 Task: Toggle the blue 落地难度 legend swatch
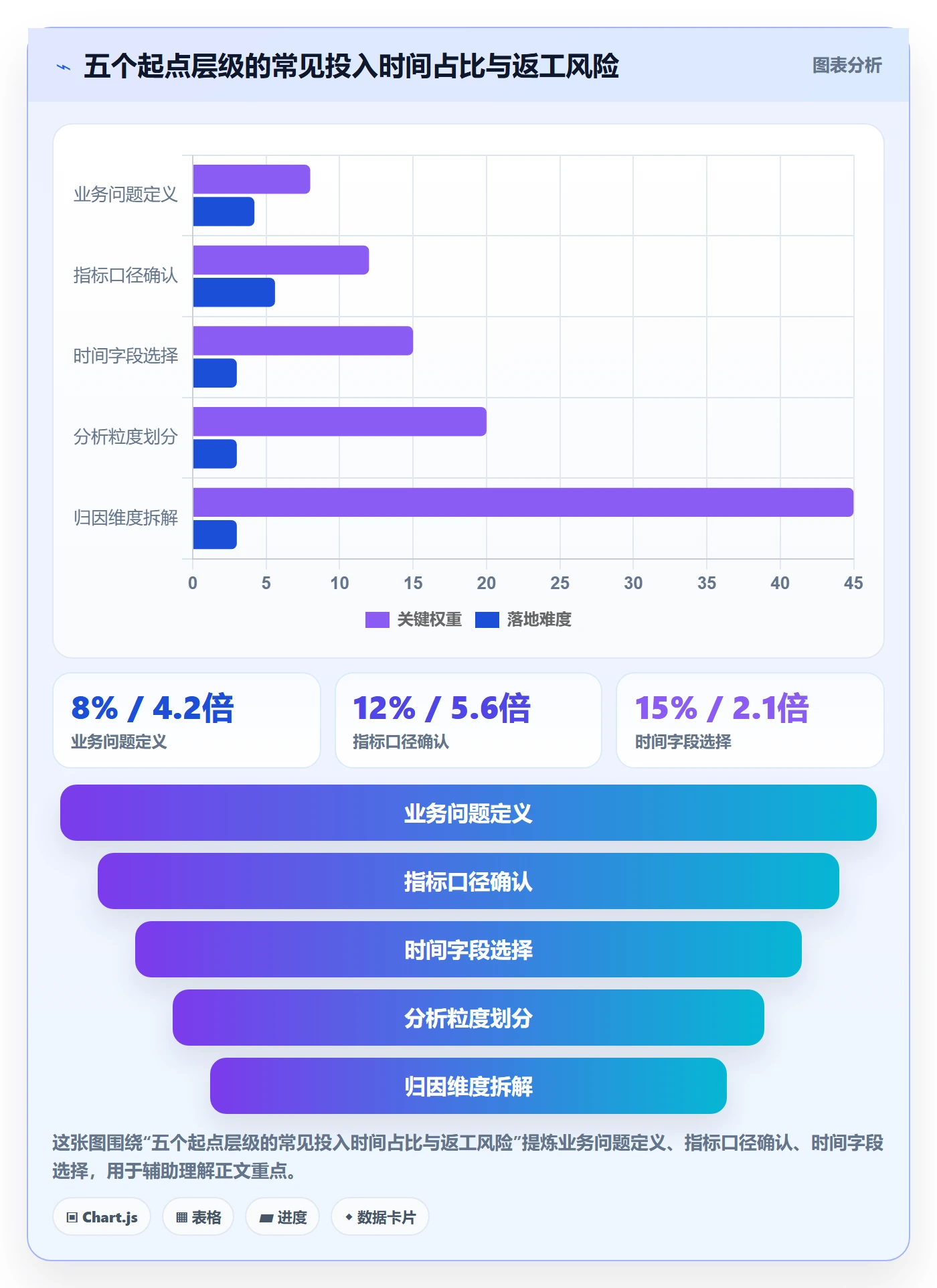[487, 620]
